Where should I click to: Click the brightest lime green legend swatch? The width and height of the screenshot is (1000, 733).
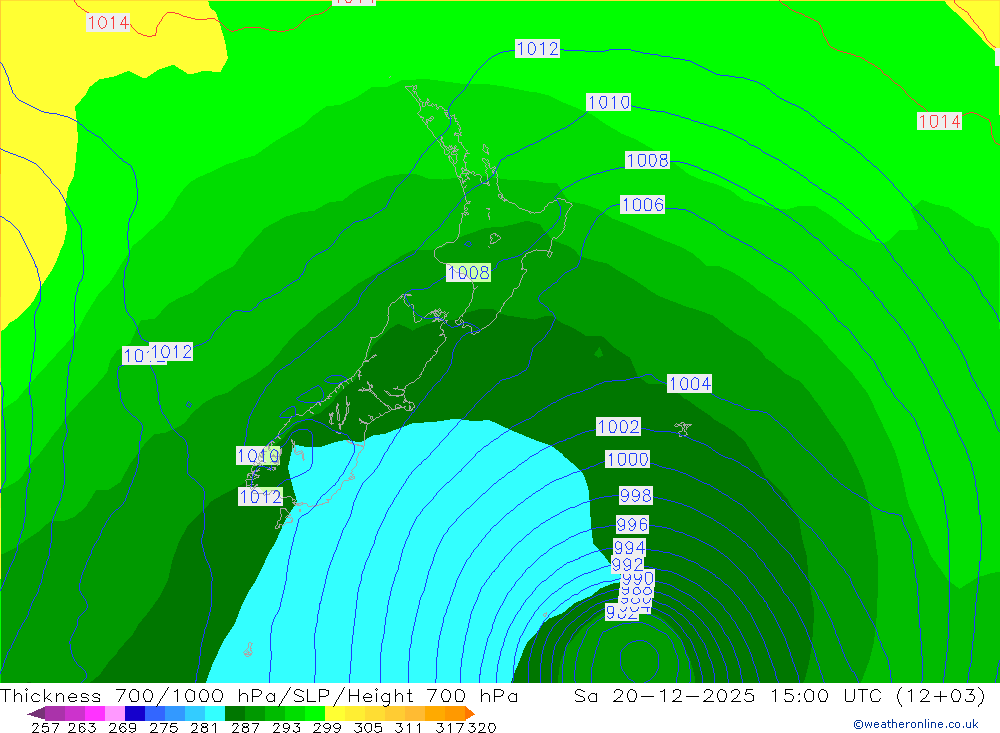coord(315,713)
